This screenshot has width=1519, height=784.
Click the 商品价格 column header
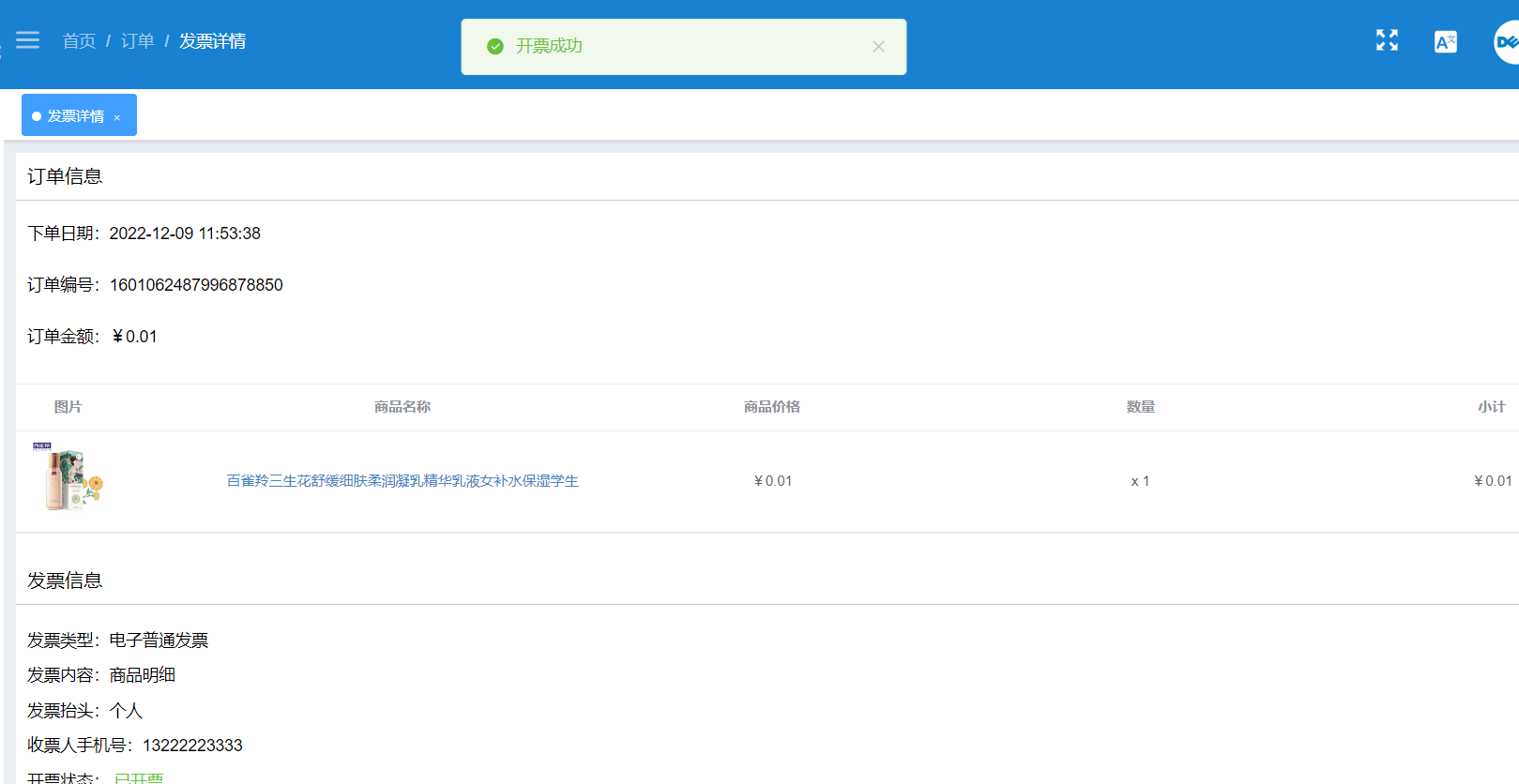coord(772,407)
